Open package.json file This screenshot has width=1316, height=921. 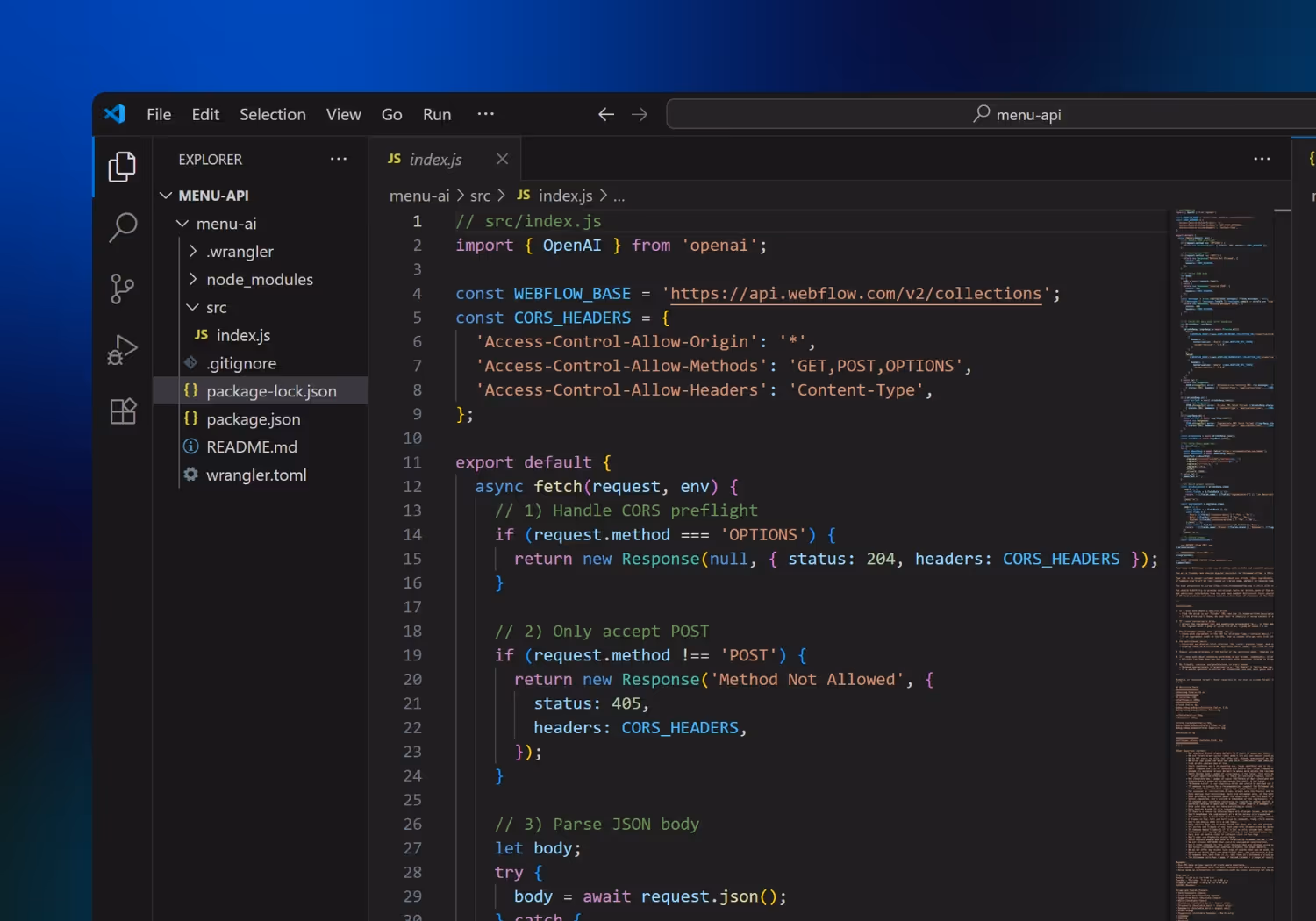point(253,419)
